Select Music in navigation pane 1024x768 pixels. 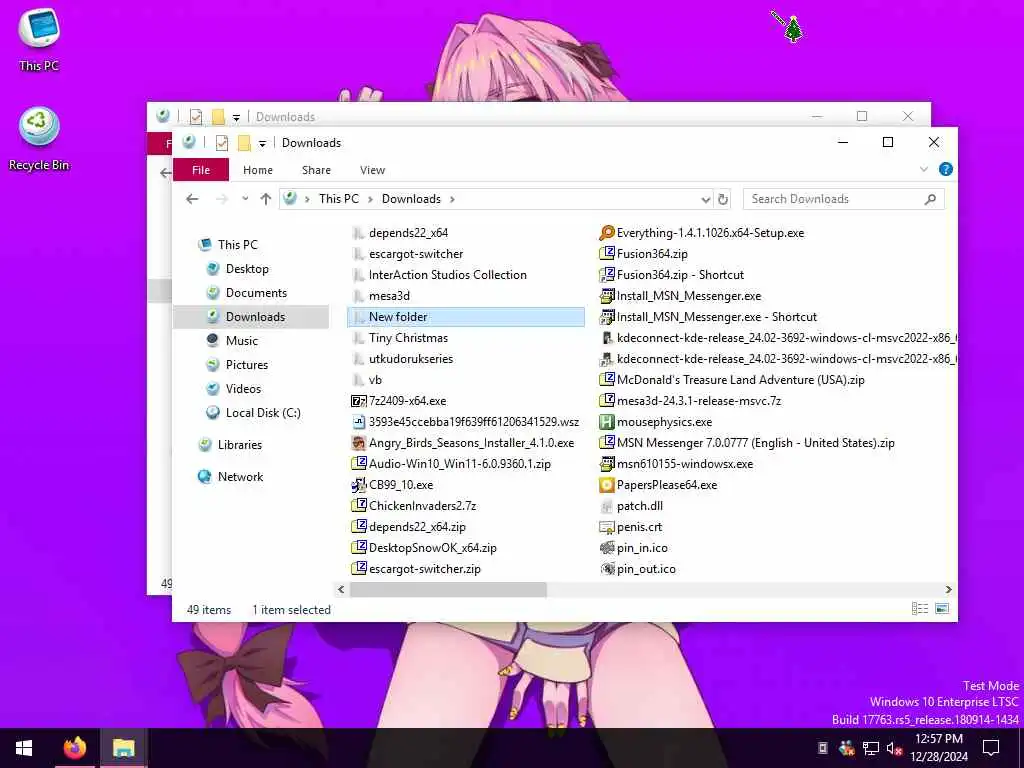(x=242, y=341)
